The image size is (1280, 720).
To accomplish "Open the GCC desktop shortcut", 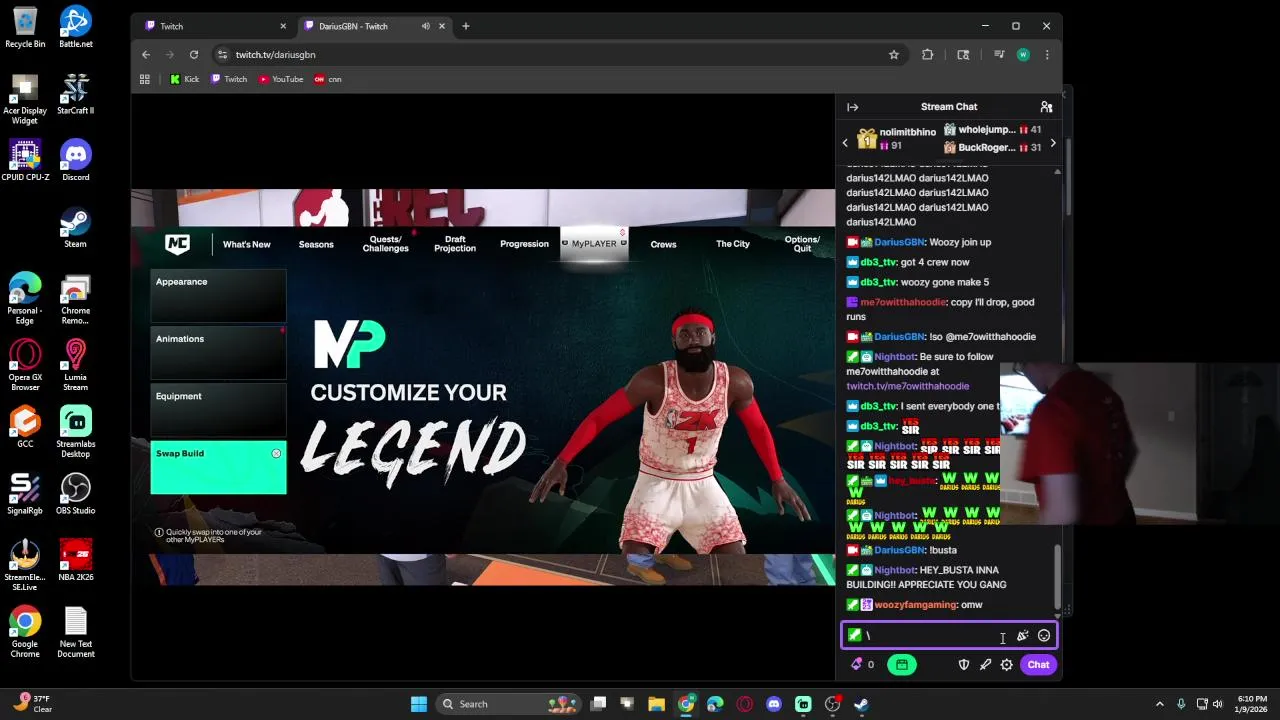I will 25,427.
